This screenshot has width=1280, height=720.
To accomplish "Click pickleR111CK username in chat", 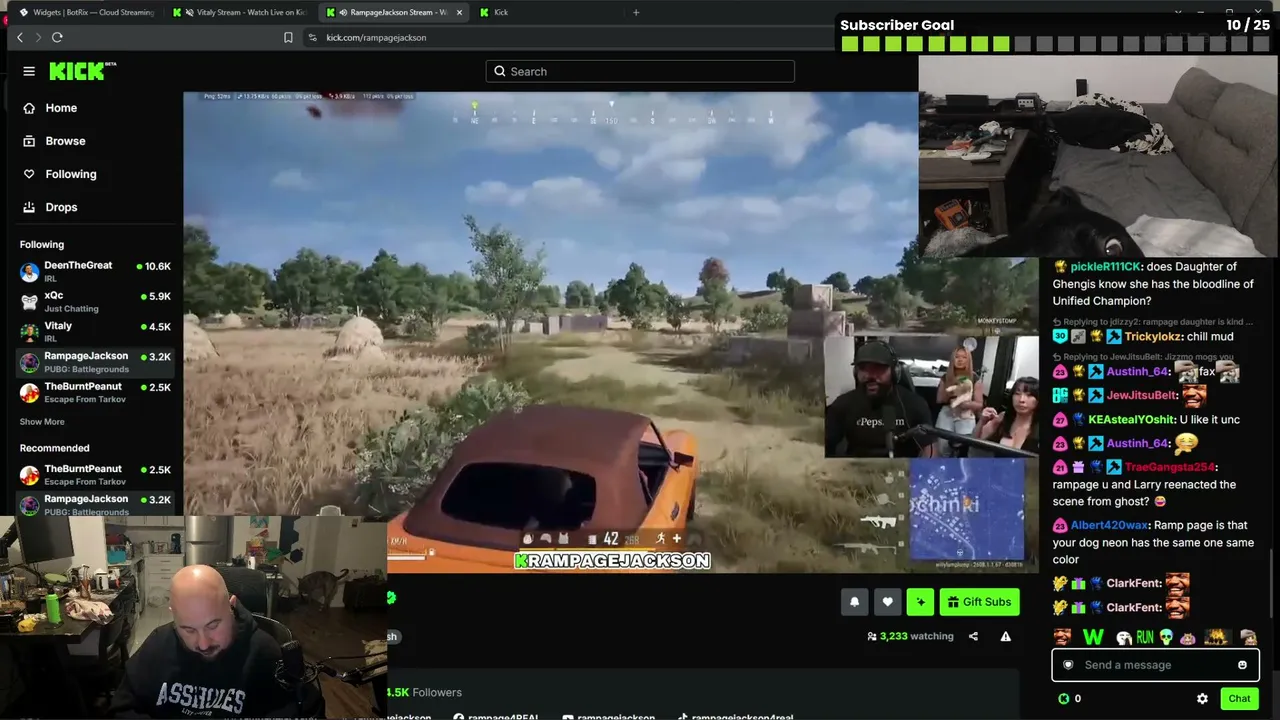I will [x=1106, y=267].
